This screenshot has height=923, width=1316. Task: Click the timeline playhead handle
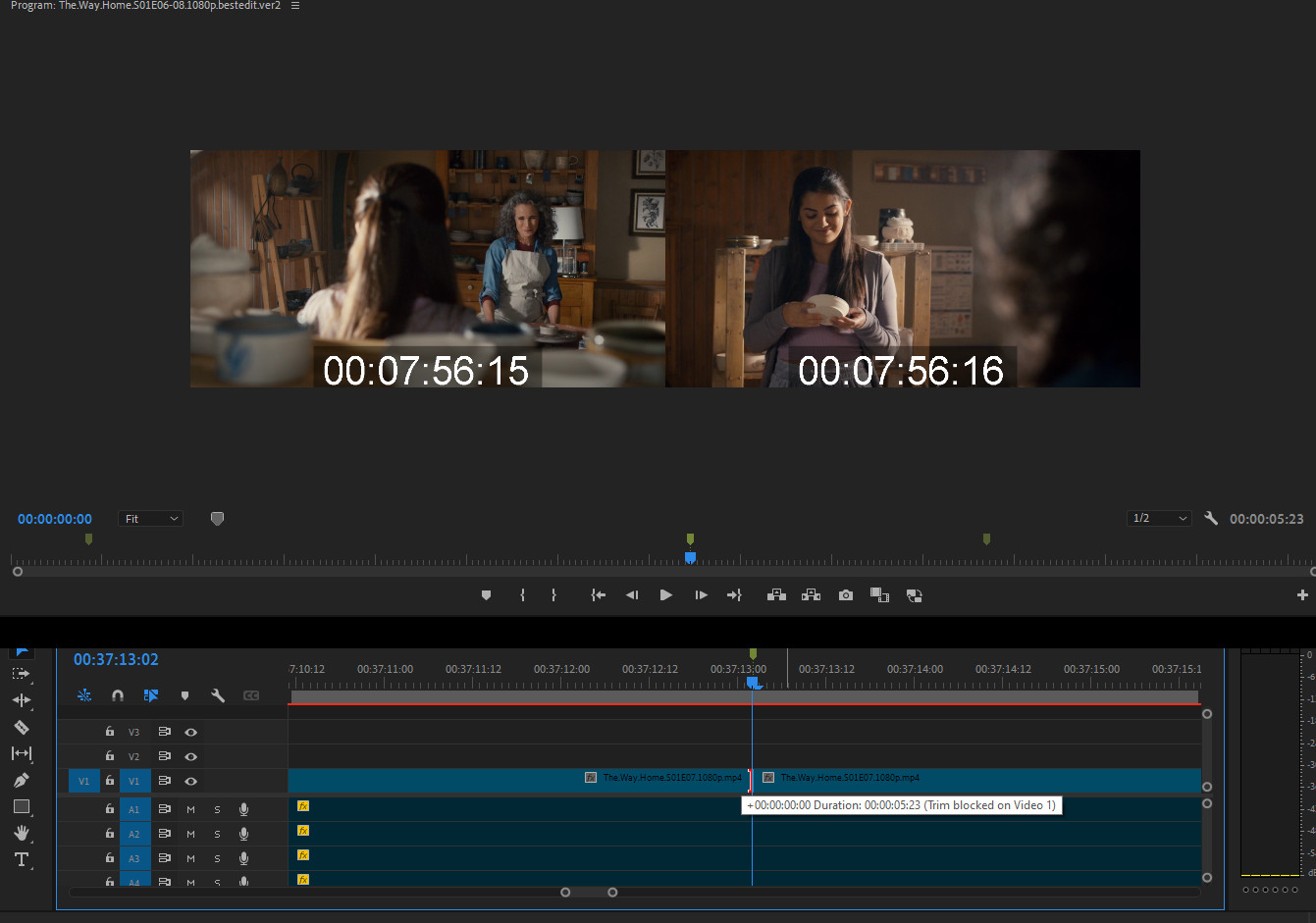point(753,682)
